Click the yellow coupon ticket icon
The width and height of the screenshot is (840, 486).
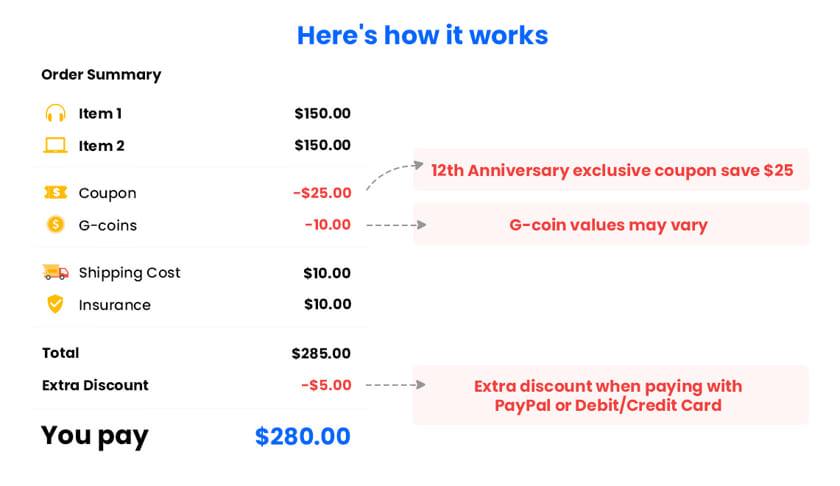(x=55, y=192)
